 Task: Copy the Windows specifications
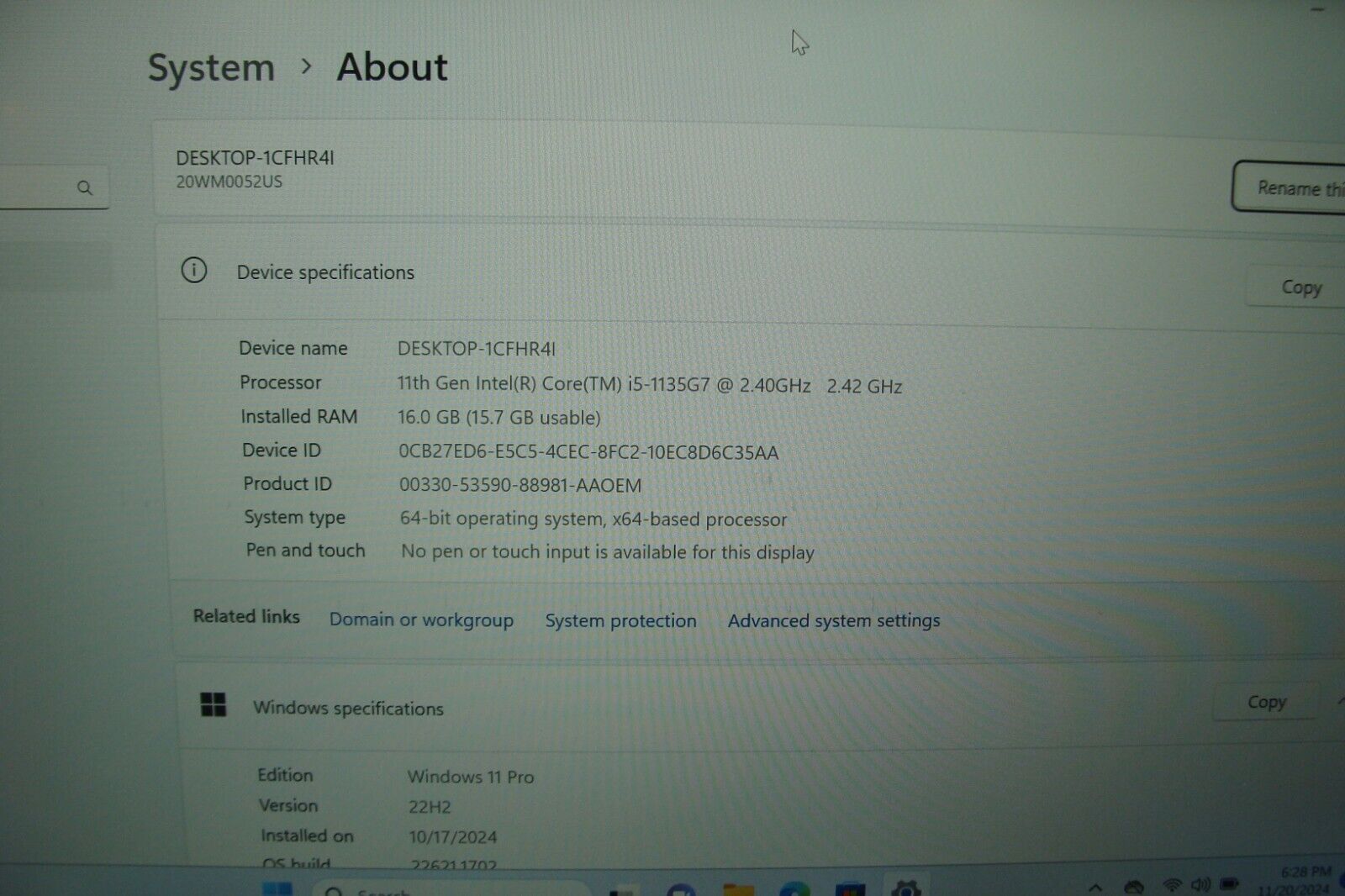[1266, 702]
